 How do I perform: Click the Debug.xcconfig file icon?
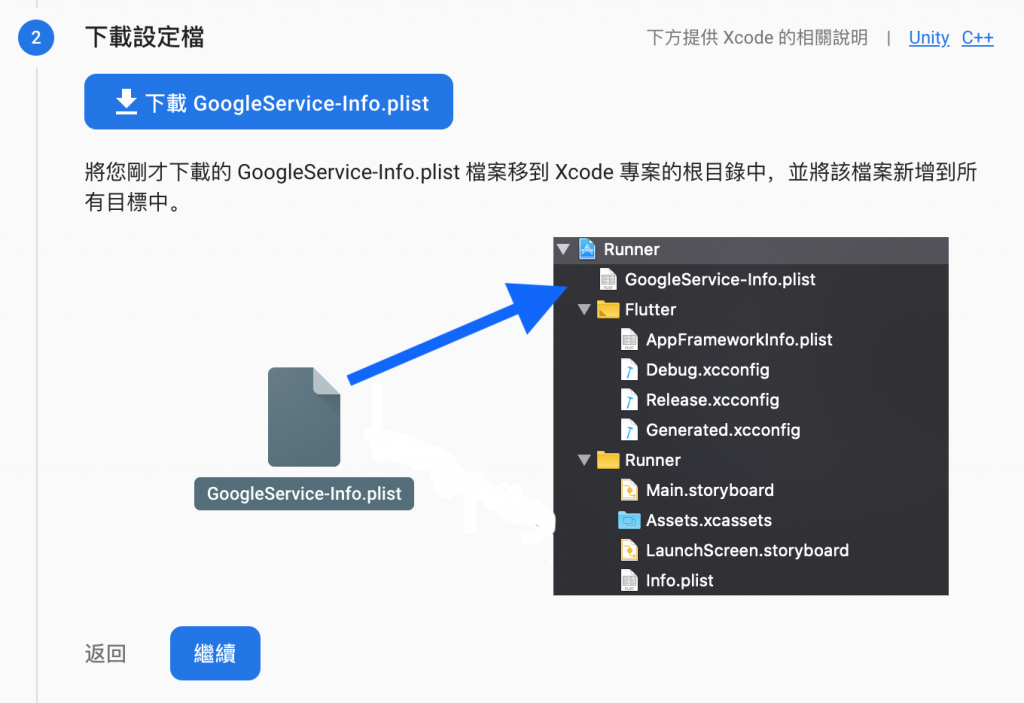pos(629,370)
